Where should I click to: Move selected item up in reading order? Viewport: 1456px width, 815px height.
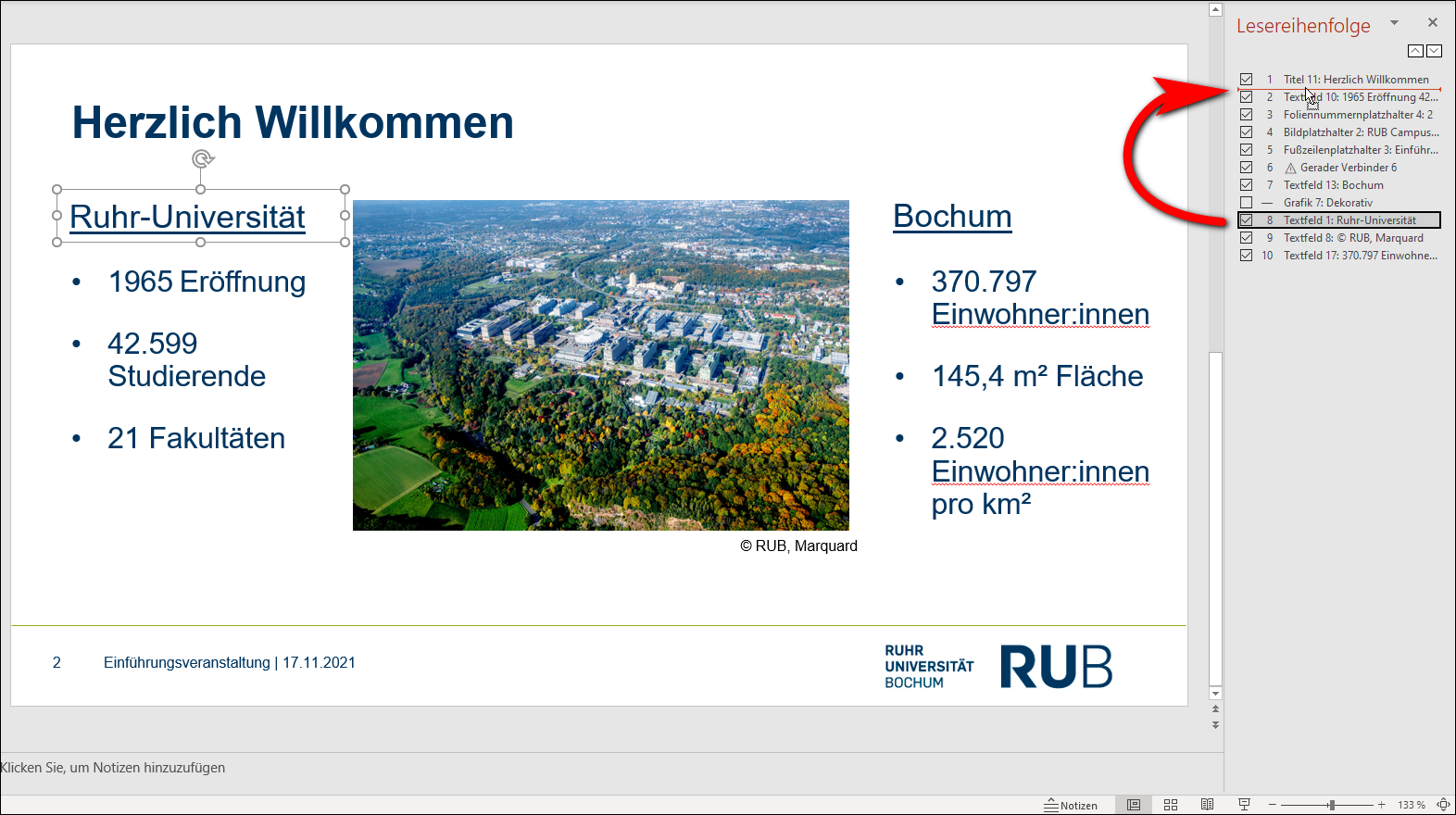pos(1415,51)
